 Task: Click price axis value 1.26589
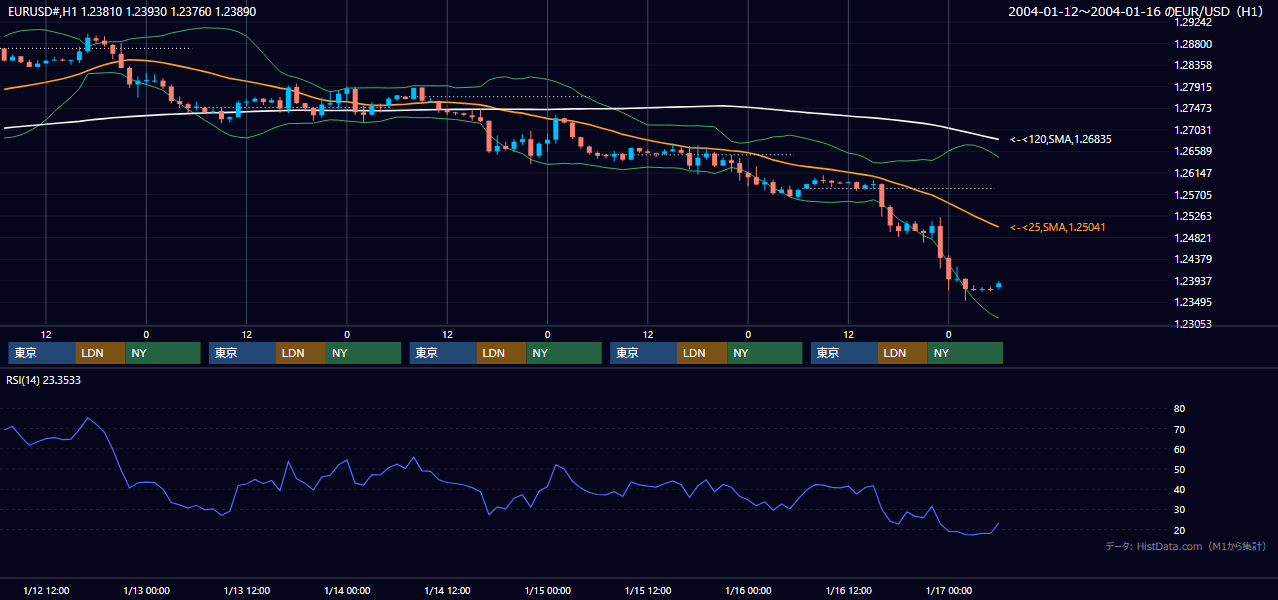click(x=1192, y=151)
